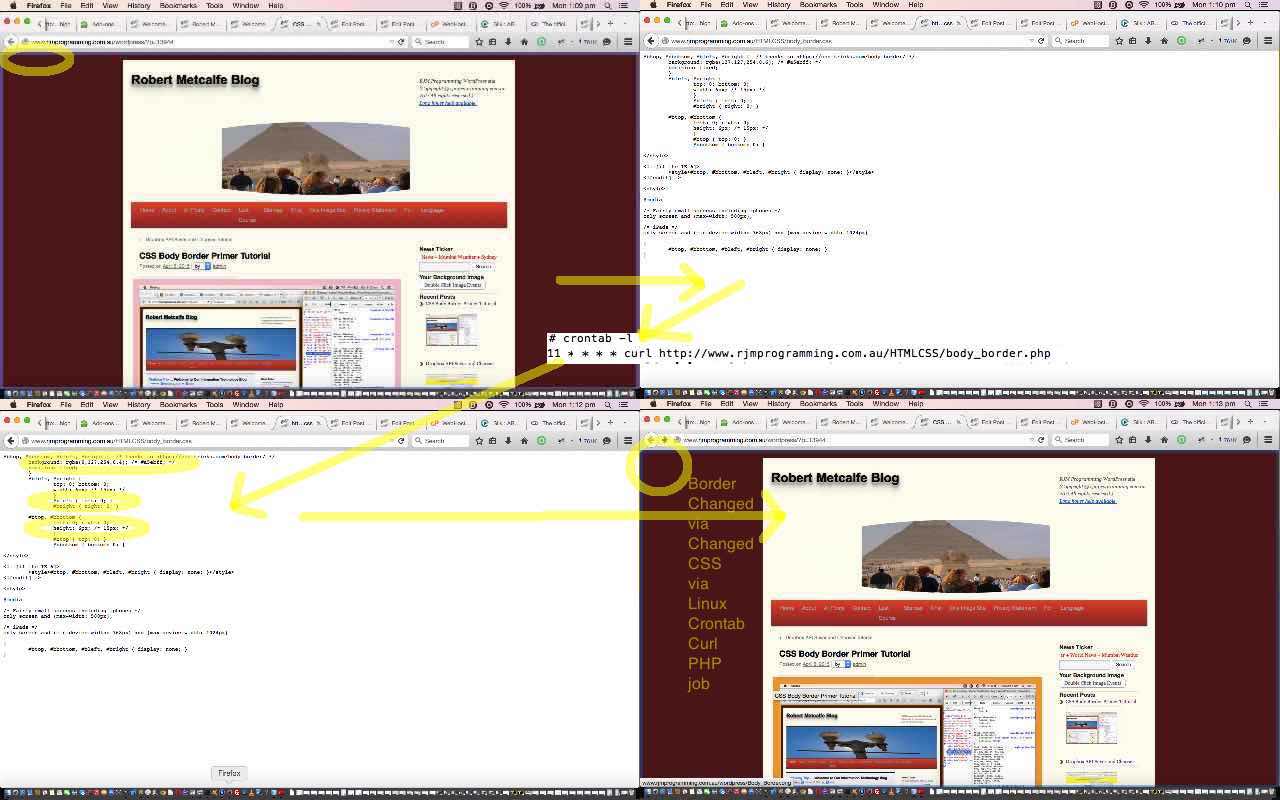
Task: Expand URL bar history dropdown in top-left window
Action: click(391, 42)
